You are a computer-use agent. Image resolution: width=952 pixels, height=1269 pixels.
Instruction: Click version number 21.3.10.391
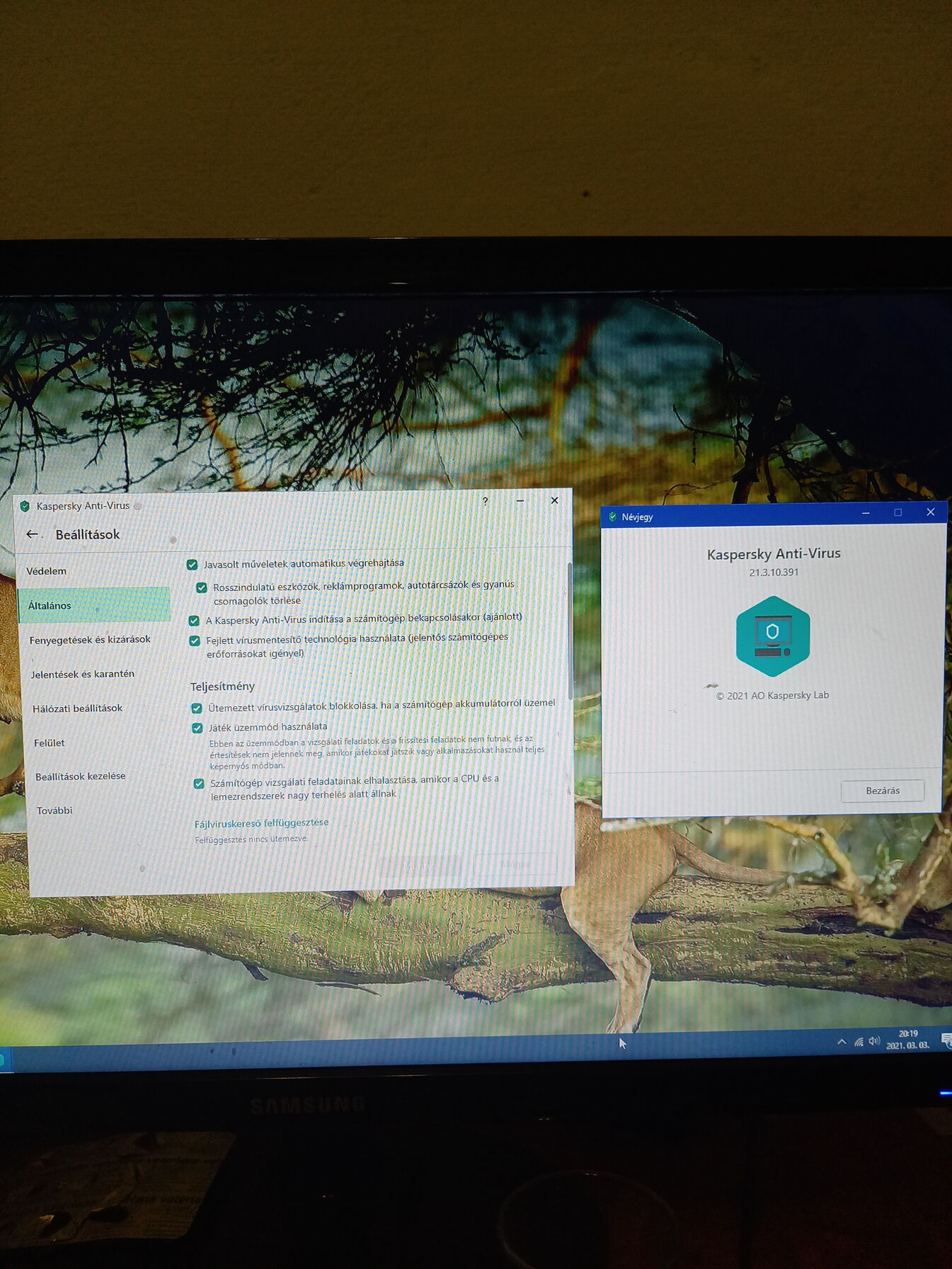(x=774, y=573)
